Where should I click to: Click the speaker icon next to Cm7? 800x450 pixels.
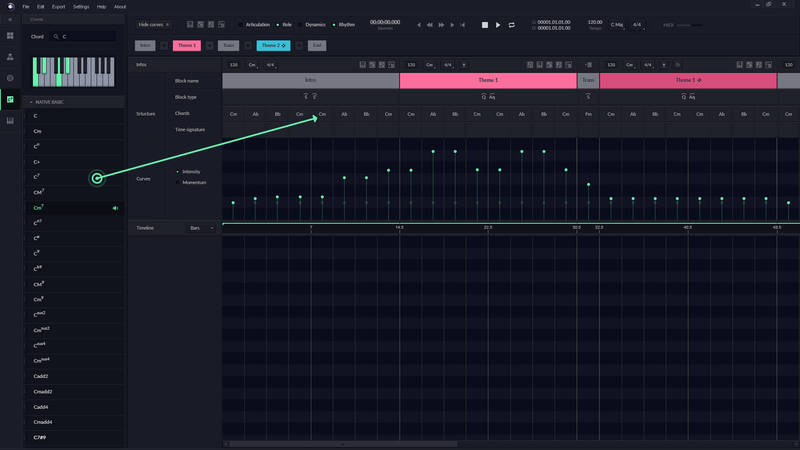point(115,208)
